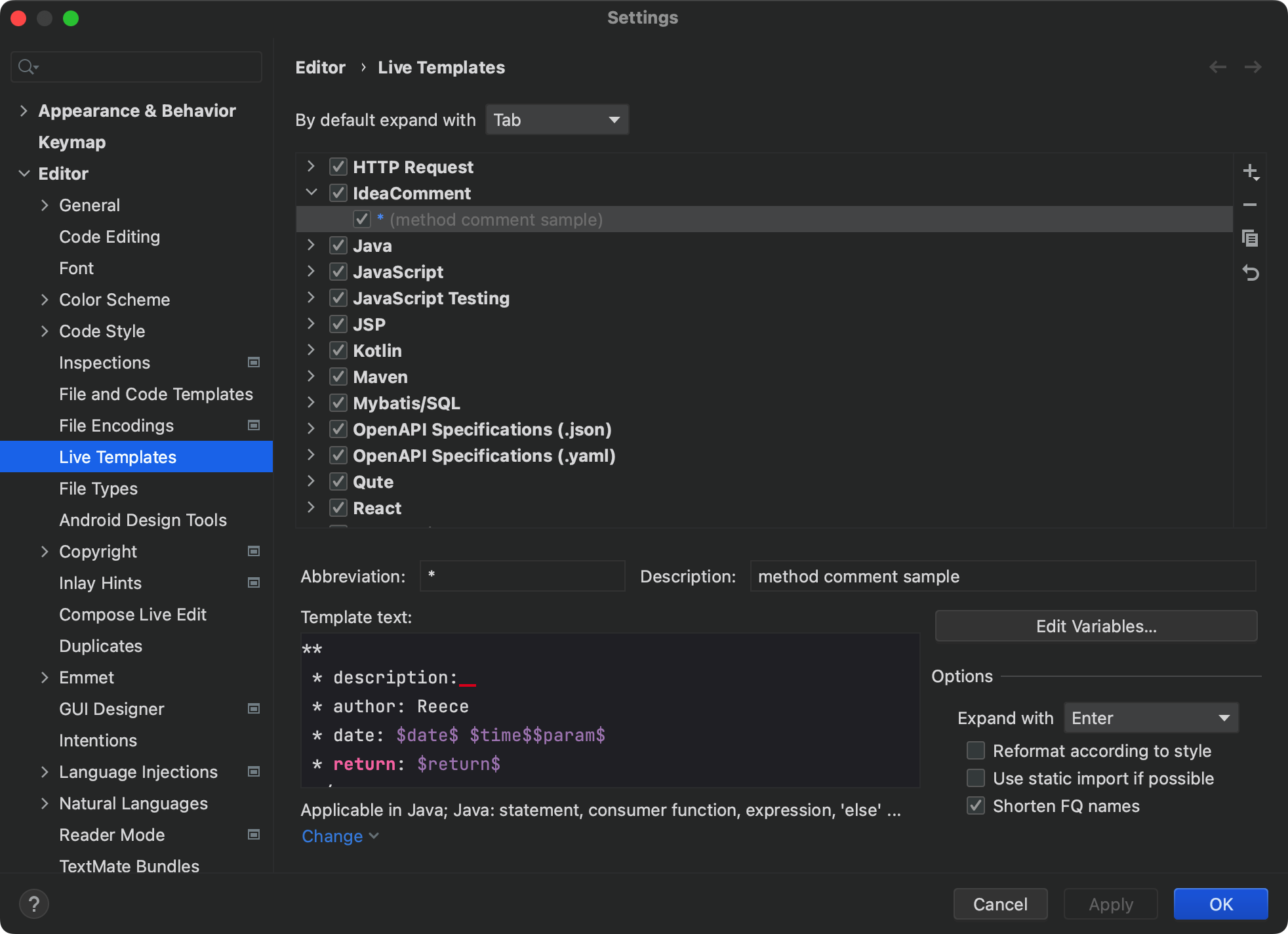Toggle the IdeaComment group checkbox
Viewport: 1288px width, 934px height.
[338, 193]
